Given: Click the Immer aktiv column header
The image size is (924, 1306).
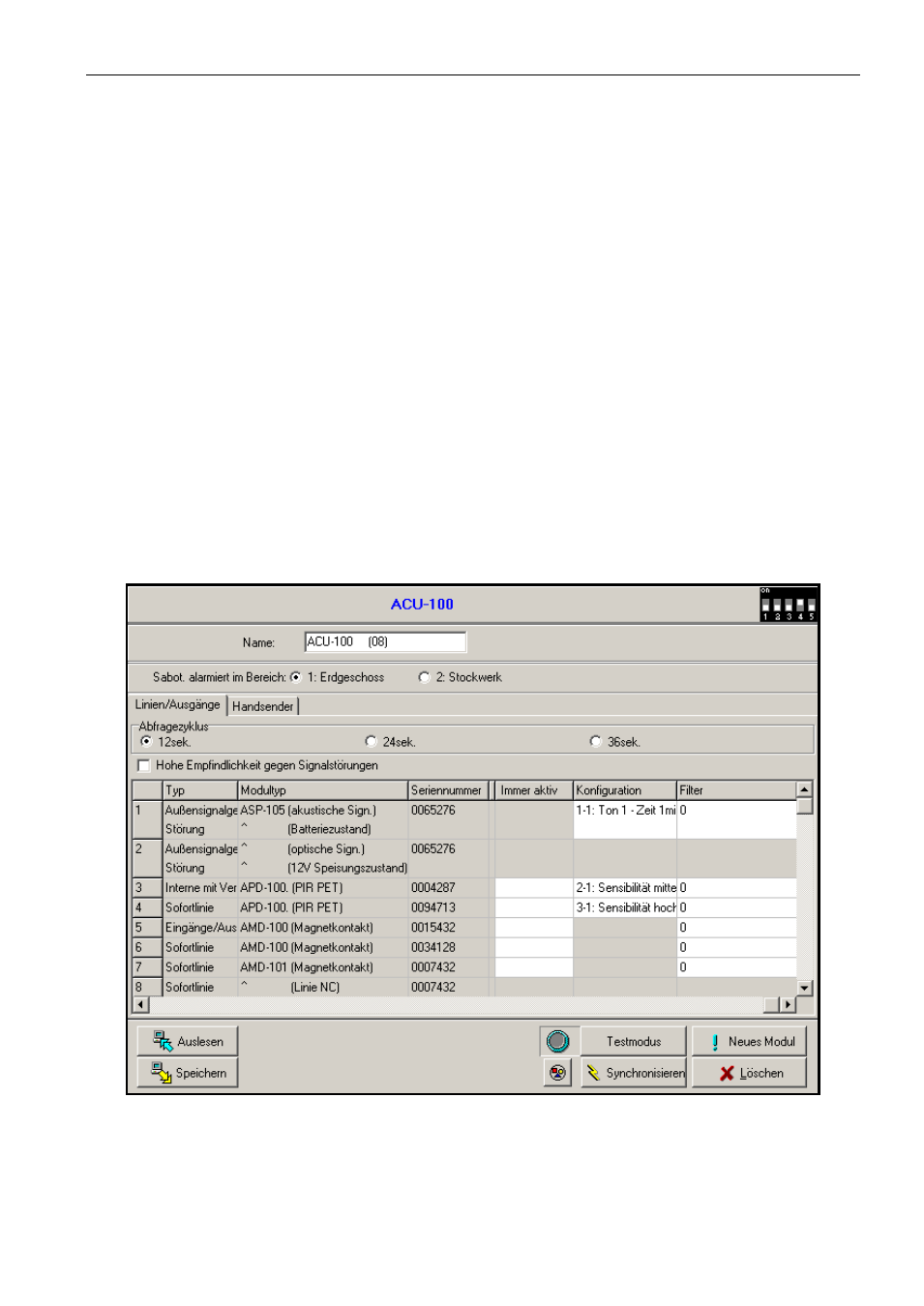Looking at the screenshot, I should pos(533,790).
